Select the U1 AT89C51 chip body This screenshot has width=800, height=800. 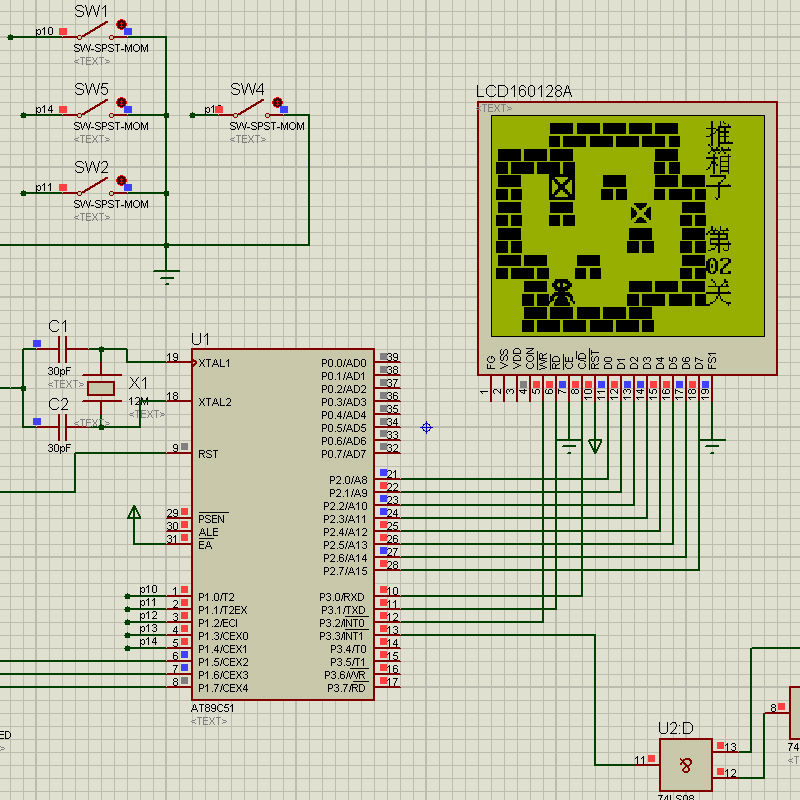coord(283,524)
